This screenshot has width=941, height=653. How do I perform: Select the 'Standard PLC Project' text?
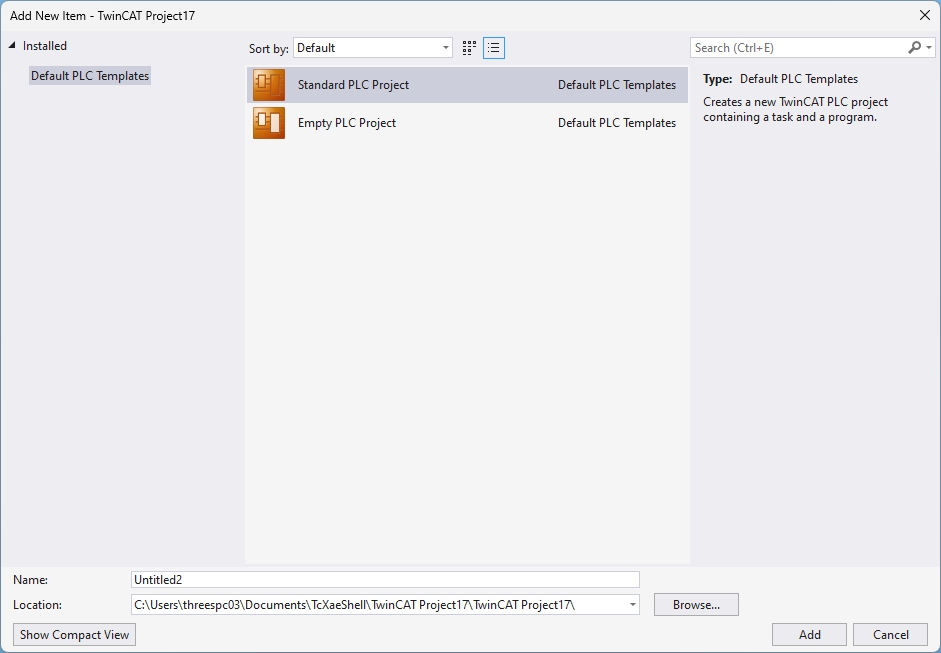353,85
